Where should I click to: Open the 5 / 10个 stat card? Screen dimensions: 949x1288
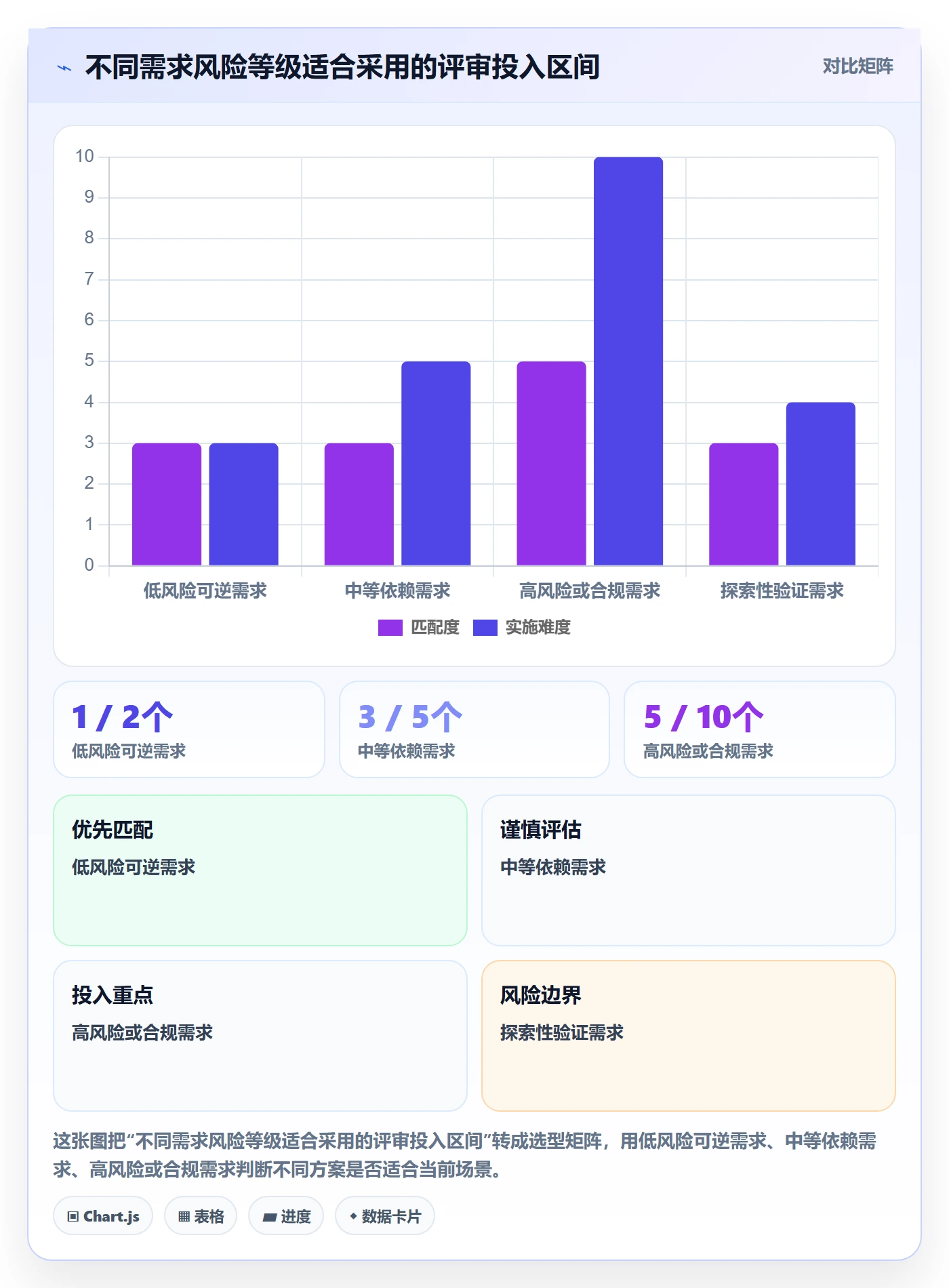tap(760, 729)
